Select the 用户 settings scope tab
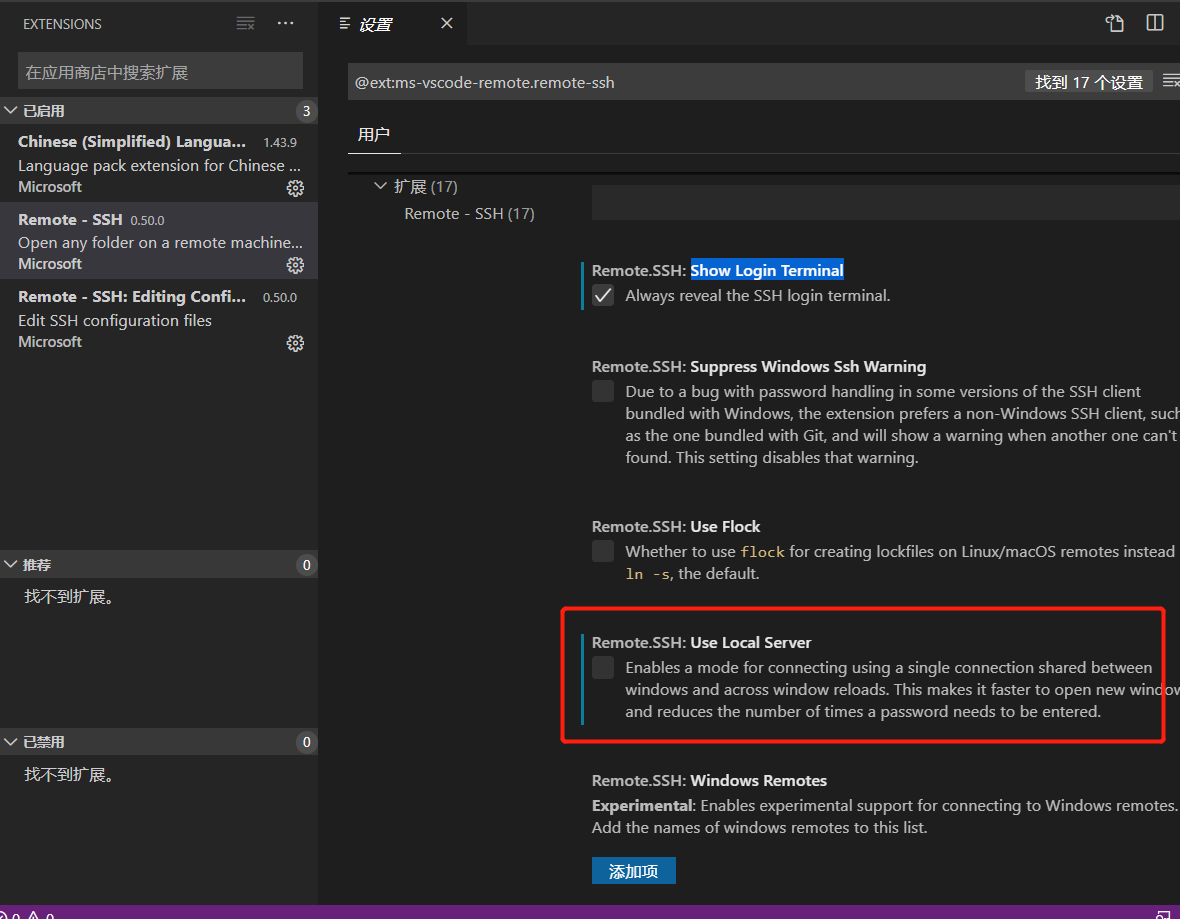The width and height of the screenshot is (1180, 919). click(374, 135)
